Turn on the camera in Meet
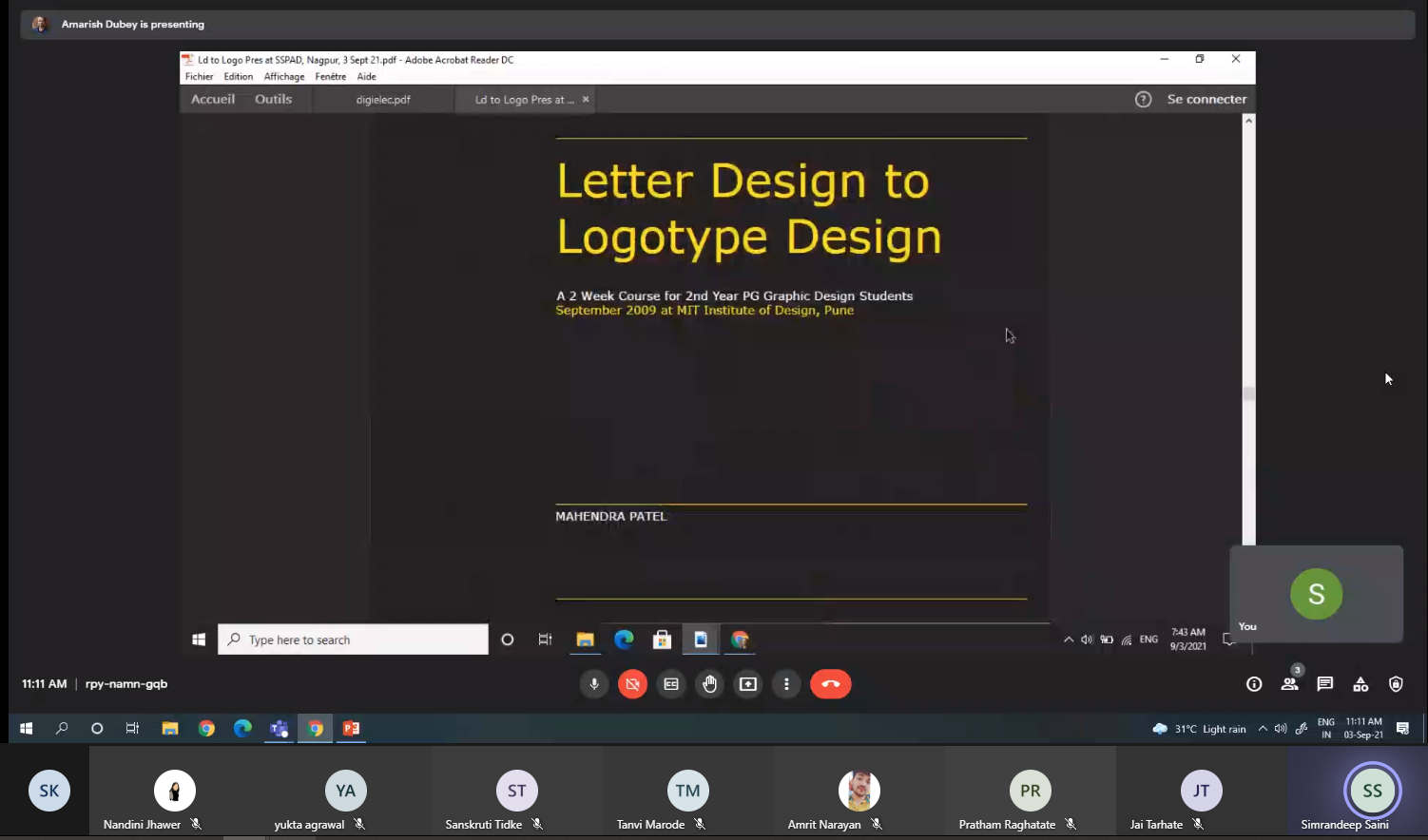Viewport: 1428px width, 840px height. (x=632, y=684)
